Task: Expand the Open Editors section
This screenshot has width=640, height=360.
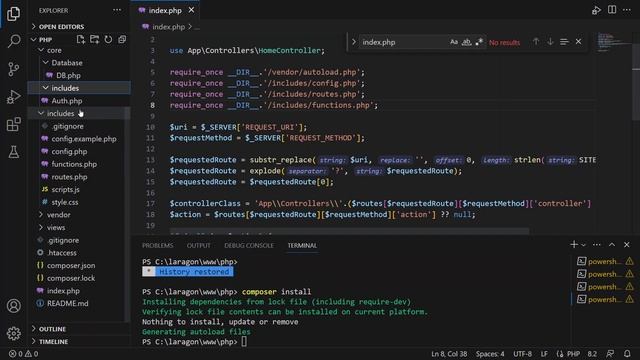Action: click(61, 27)
